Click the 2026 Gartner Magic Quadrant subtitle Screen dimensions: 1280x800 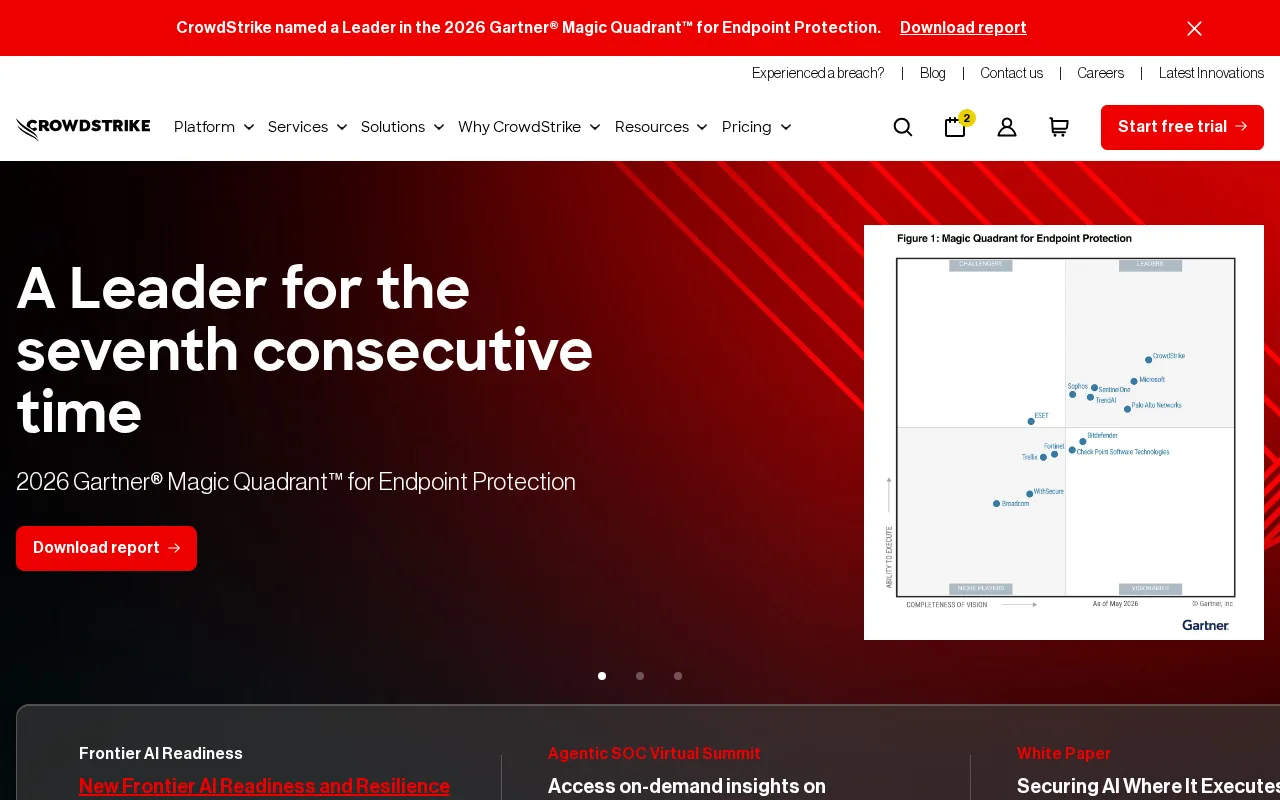296,482
